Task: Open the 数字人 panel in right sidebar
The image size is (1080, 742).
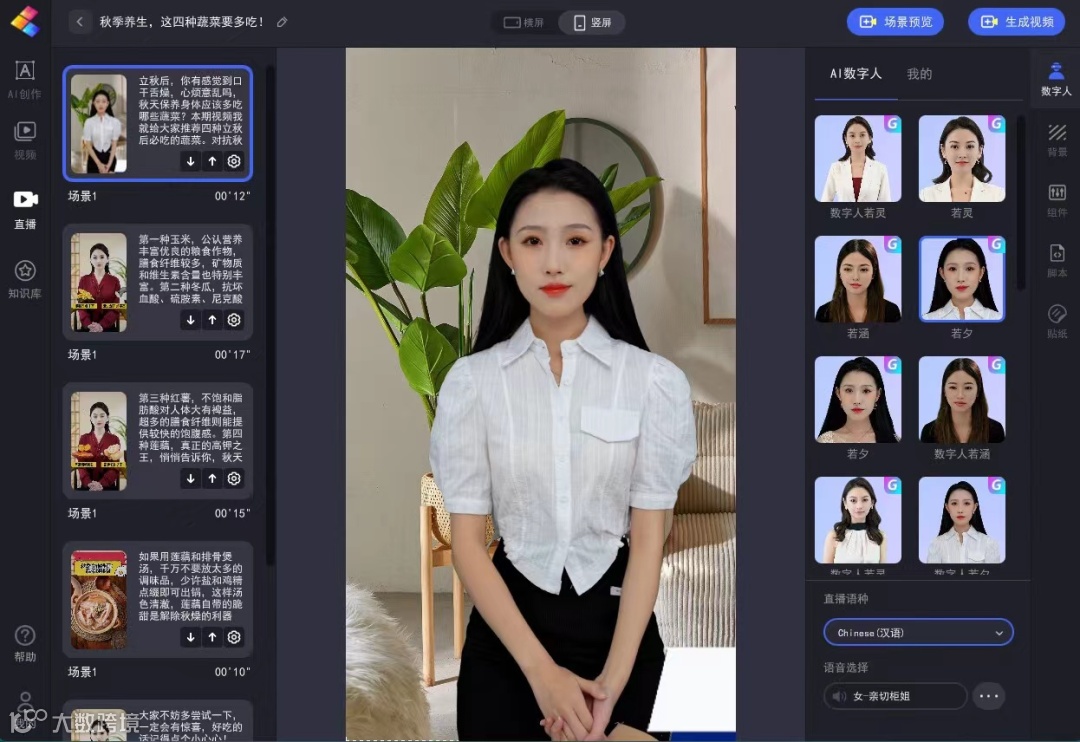Action: [1056, 79]
